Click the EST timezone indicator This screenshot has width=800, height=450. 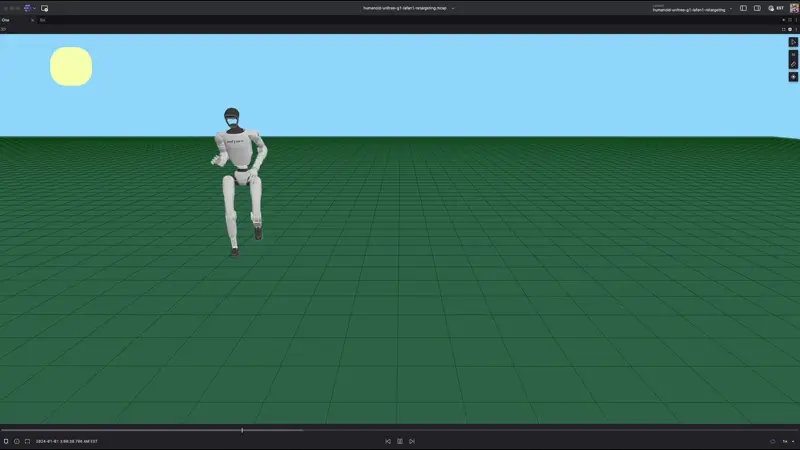pos(779,8)
